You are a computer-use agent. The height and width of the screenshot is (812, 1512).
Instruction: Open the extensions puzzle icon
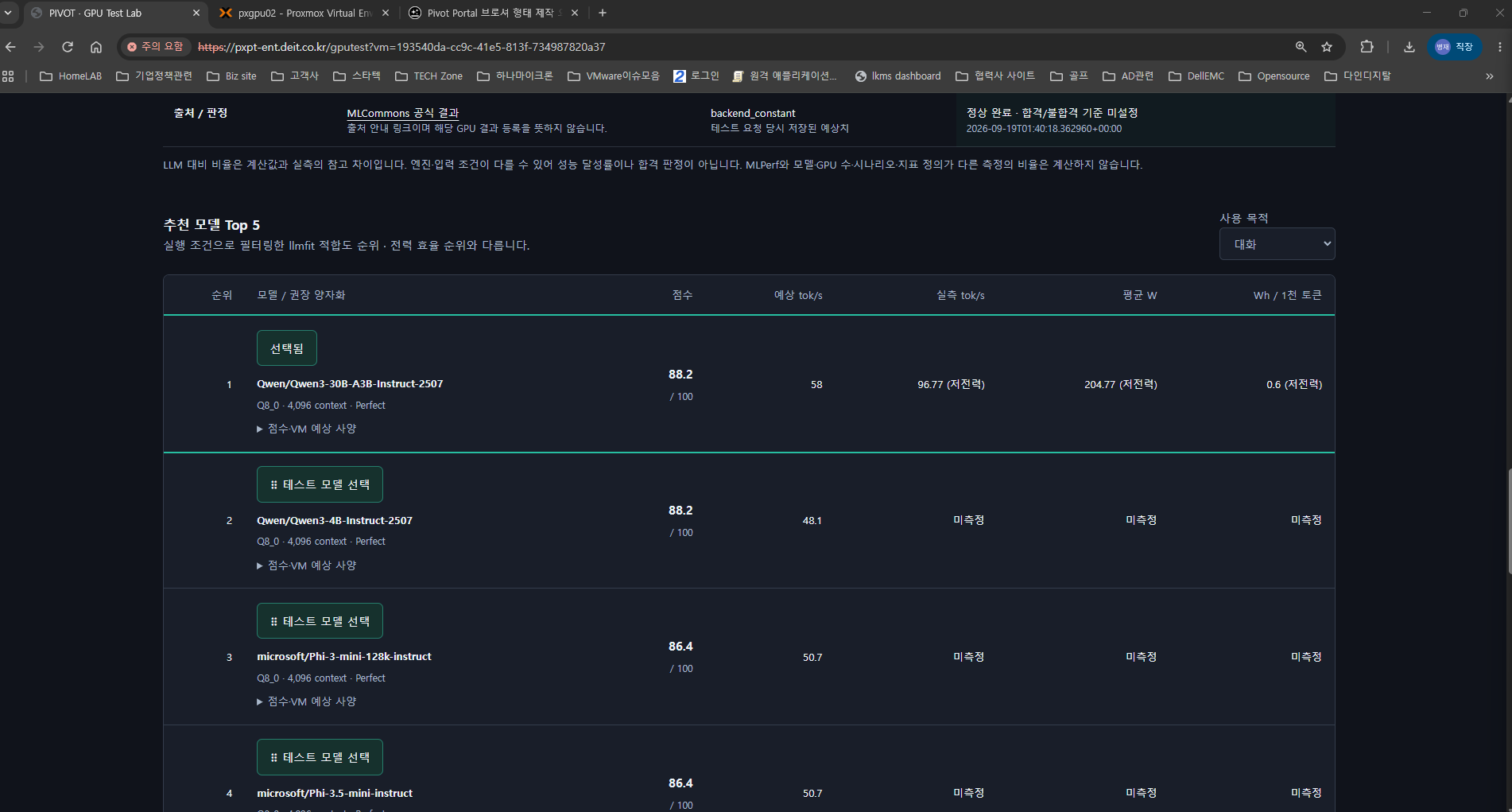1367,47
